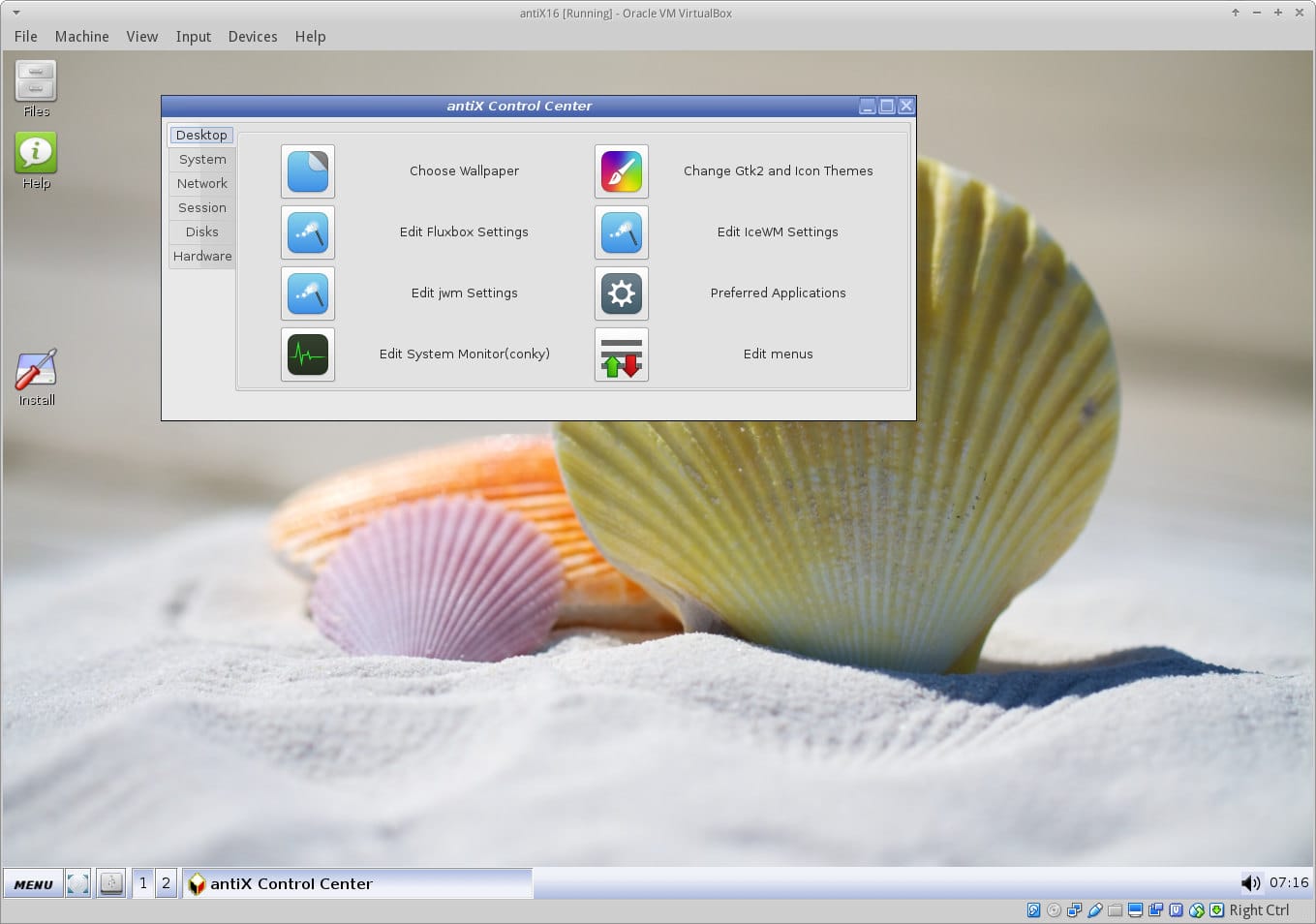Switch to the System tab
The width and height of the screenshot is (1316, 924).
[202, 160]
